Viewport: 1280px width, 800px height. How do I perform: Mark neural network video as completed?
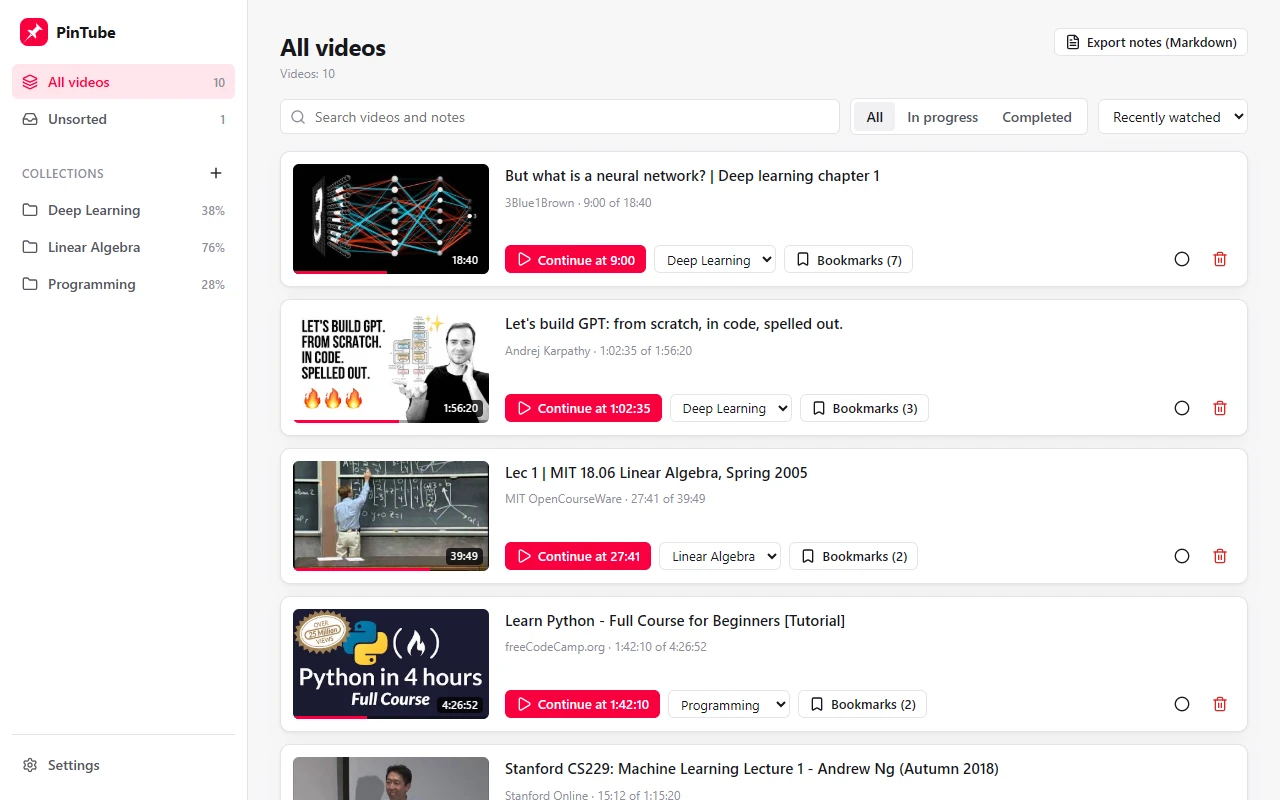click(x=1182, y=259)
